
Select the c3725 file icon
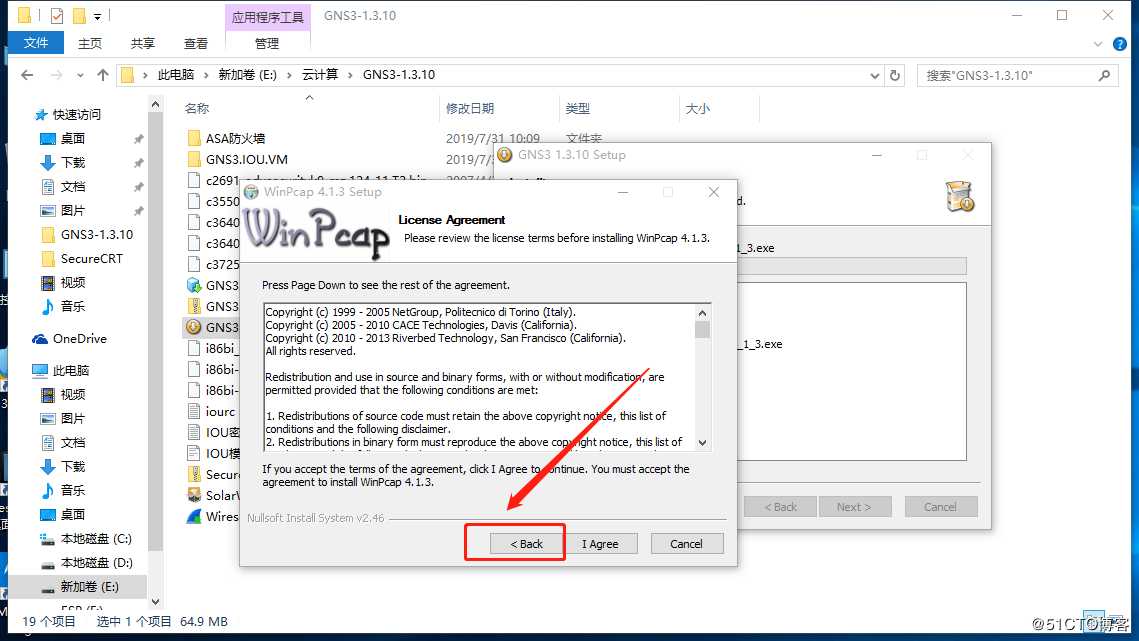click(x=194, y=265)
